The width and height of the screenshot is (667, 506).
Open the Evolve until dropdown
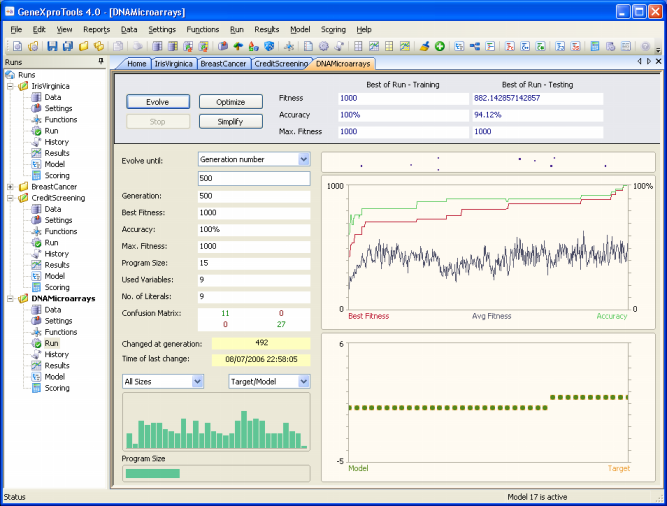click(x=304, y=159)
